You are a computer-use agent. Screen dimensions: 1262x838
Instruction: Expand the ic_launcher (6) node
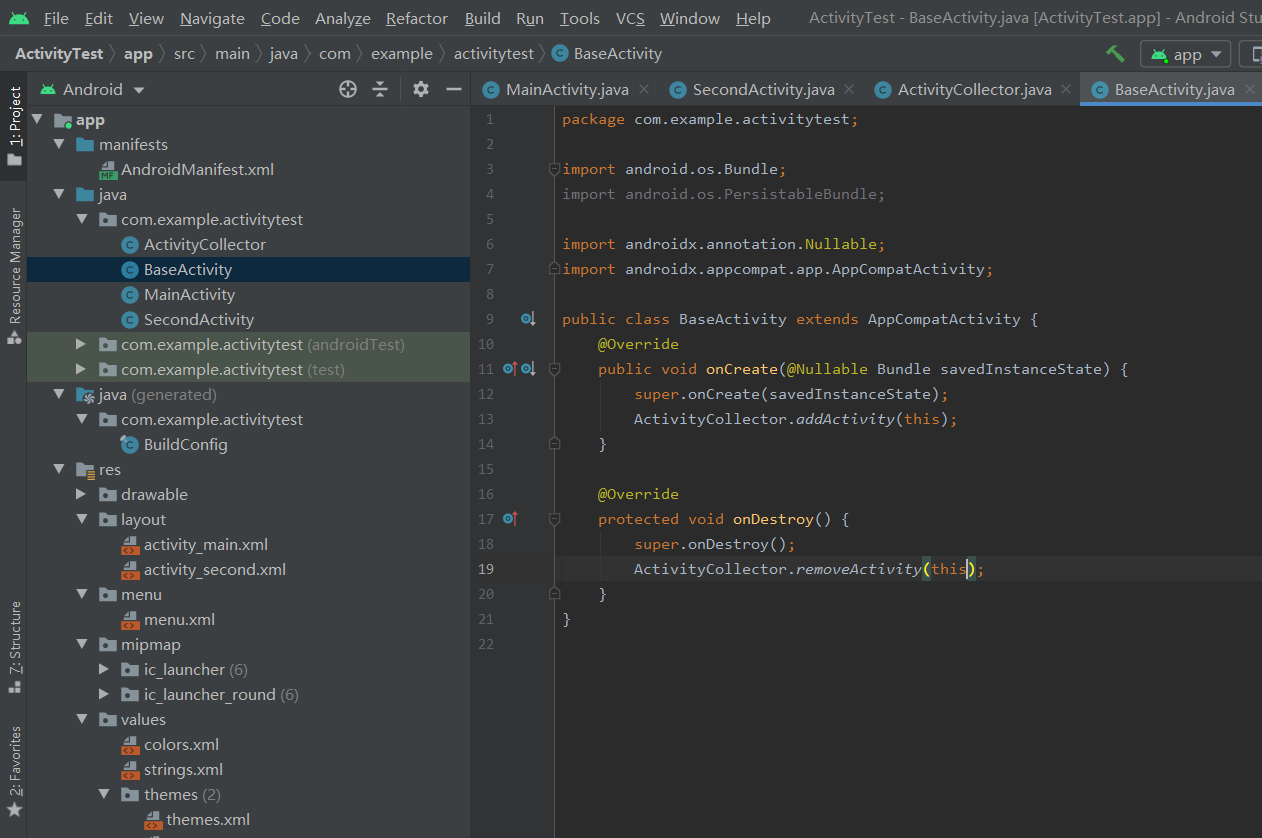(104, 670)
